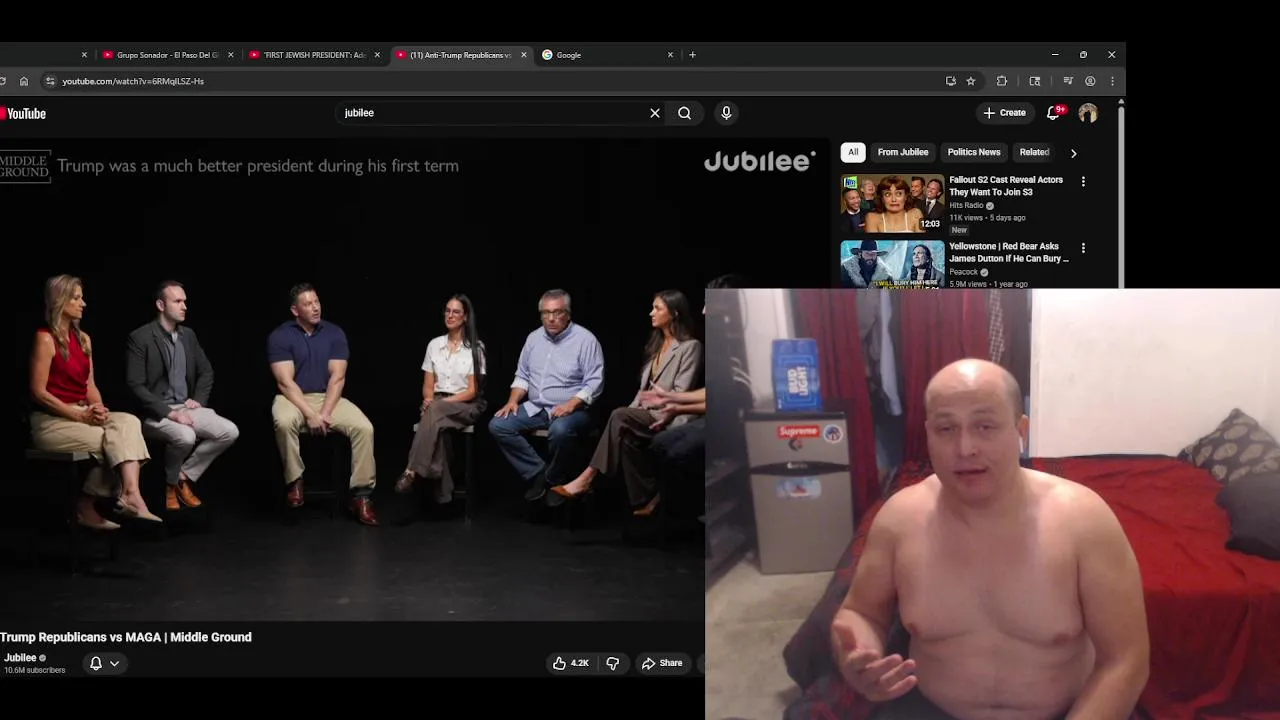Close the Anti-Trump Republicans tab
This screenshot has height=720, width=1280.
click(x=523, y=55)
